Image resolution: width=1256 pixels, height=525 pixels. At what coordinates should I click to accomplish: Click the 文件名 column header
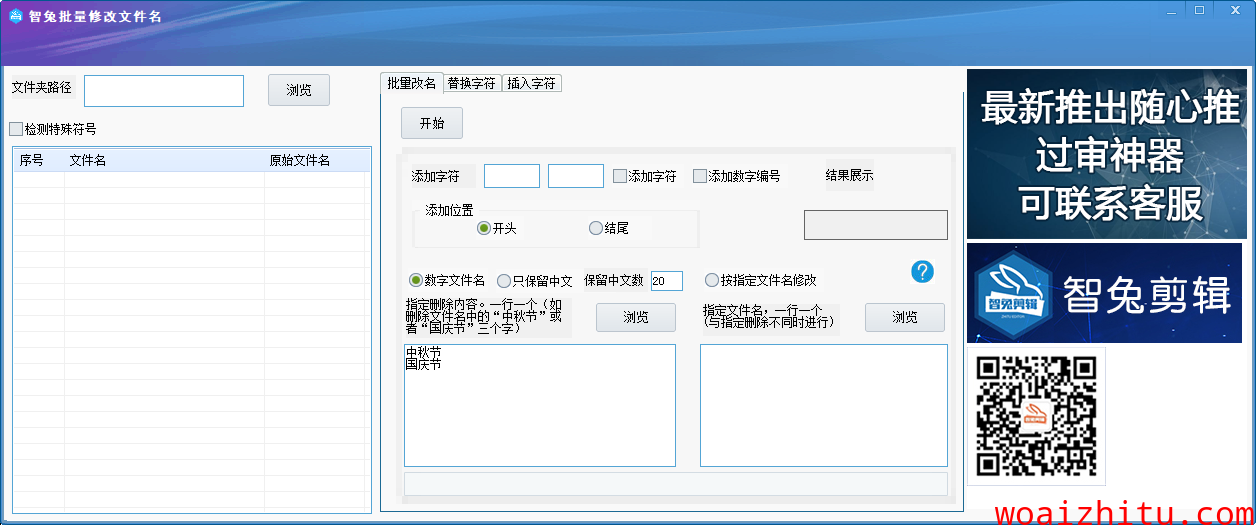[164, 160]
